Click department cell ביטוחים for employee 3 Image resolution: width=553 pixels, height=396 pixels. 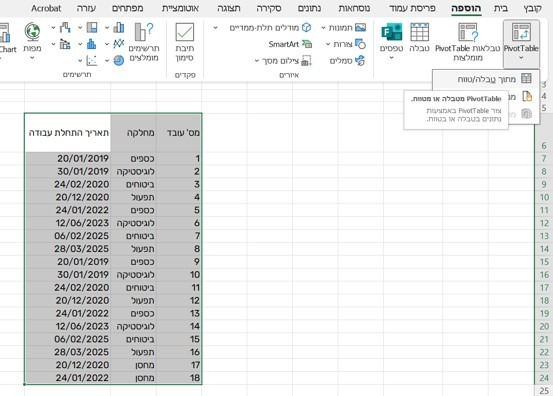pos(133,184)
